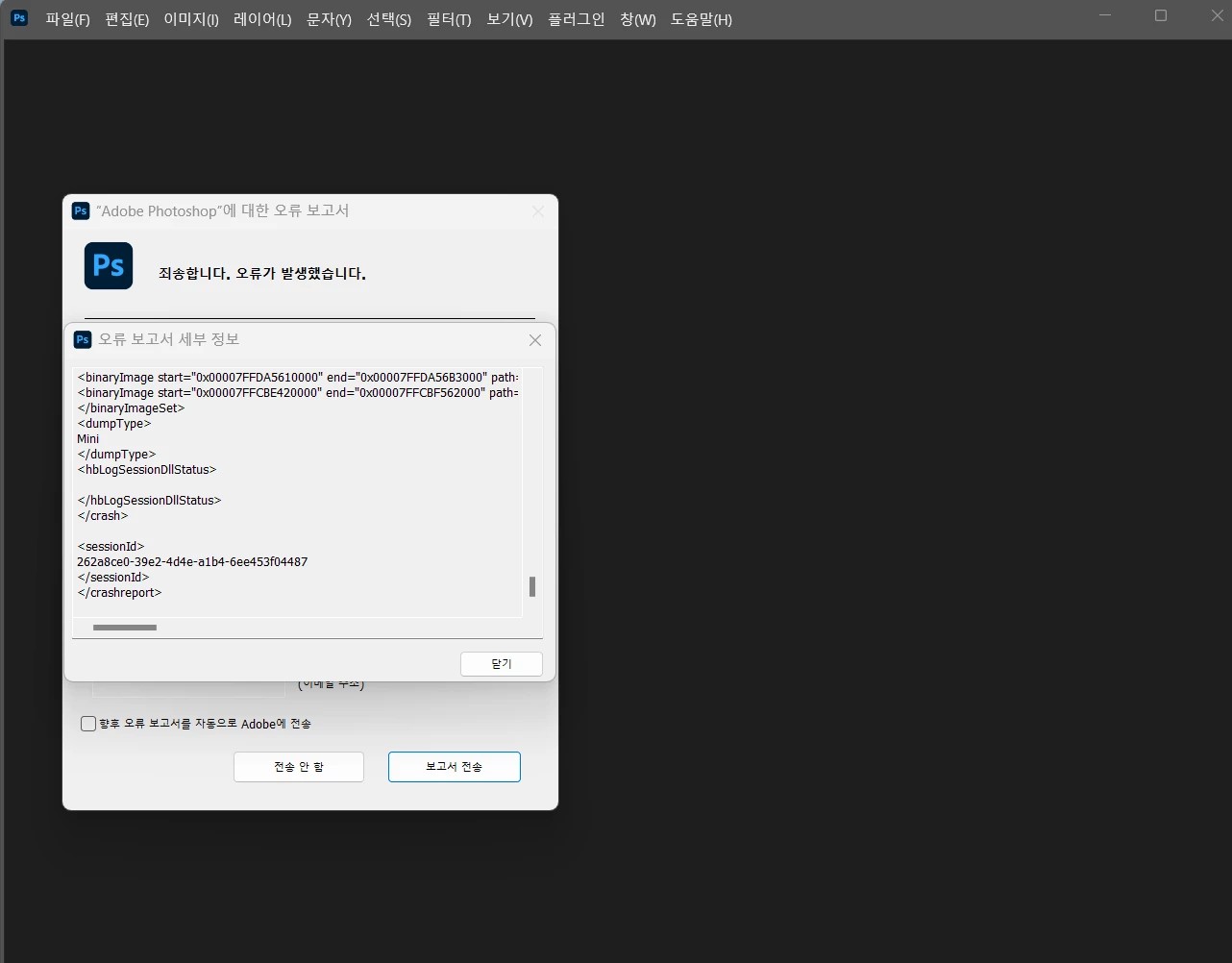Click binaryImage line starting 0x00007FFCBE420000
Screen dimensions: 1232x963
tap(298, 393)
